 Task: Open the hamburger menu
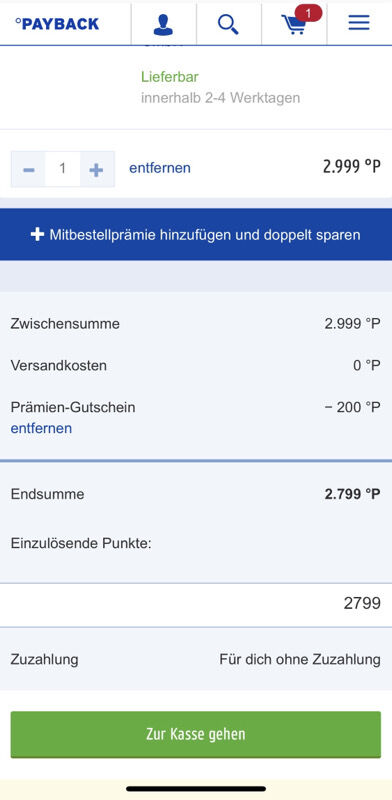359,22
